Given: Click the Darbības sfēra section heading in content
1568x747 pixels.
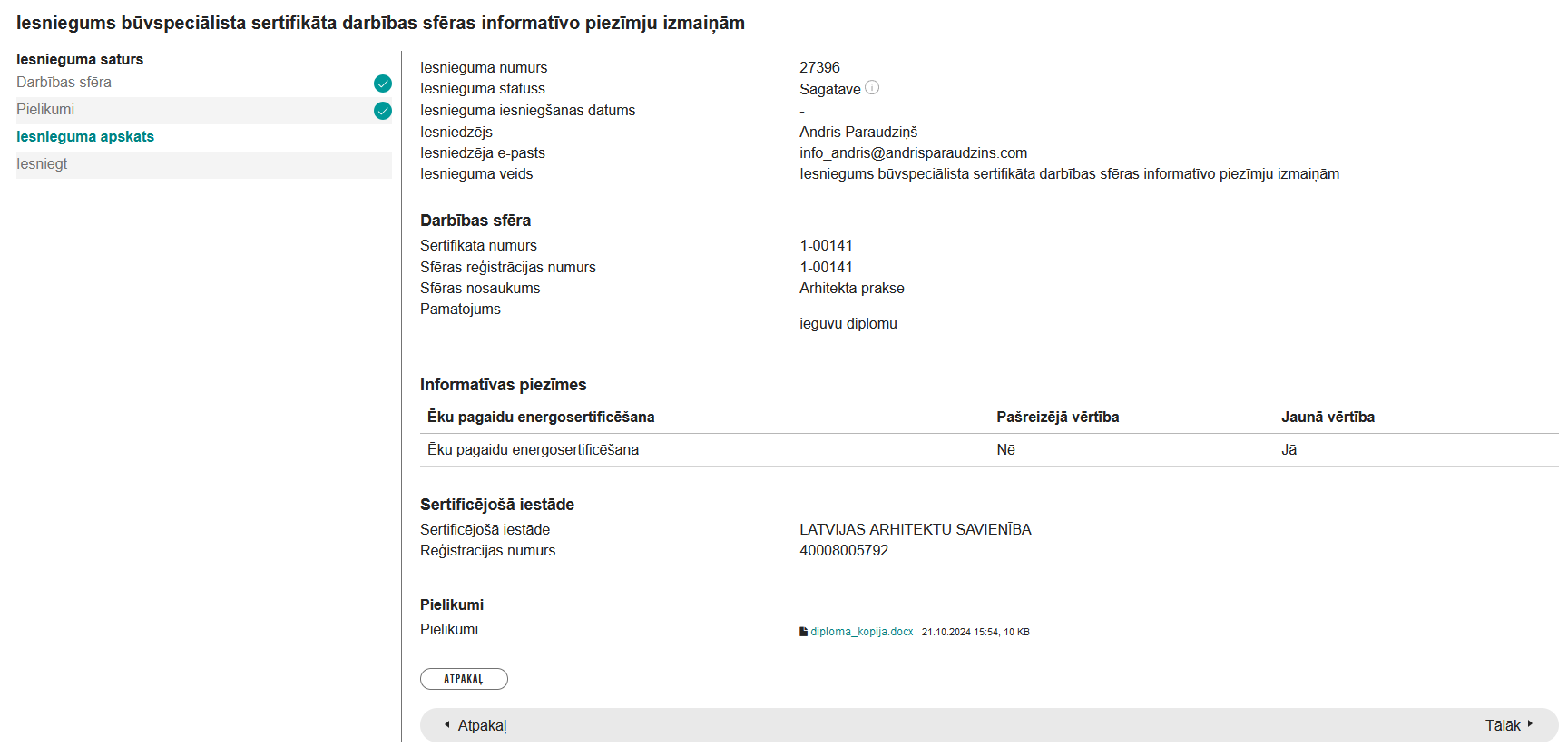Looking at the screenshot, I should (475, 221).
